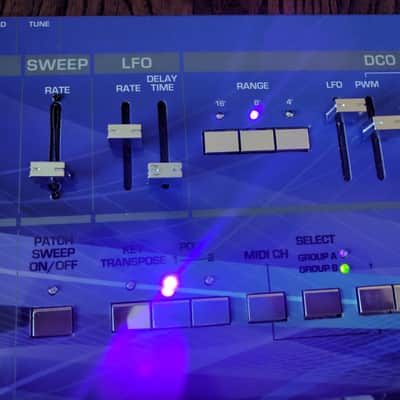Click the SWEEP section header

click(57, 64)
